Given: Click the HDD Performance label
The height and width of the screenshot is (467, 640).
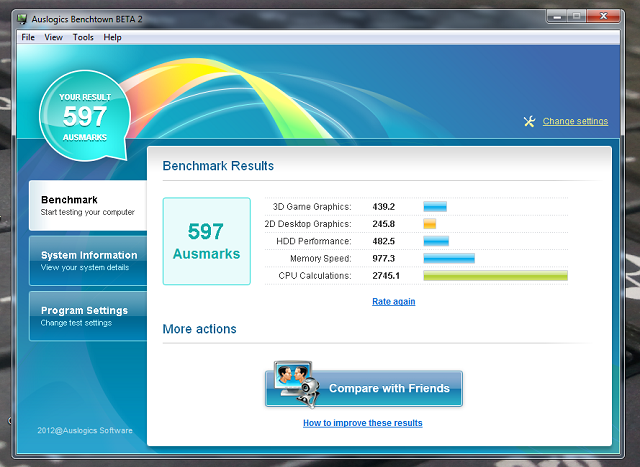Looking at the screenshot, I should pyautogui.click(x=313, y=241).
